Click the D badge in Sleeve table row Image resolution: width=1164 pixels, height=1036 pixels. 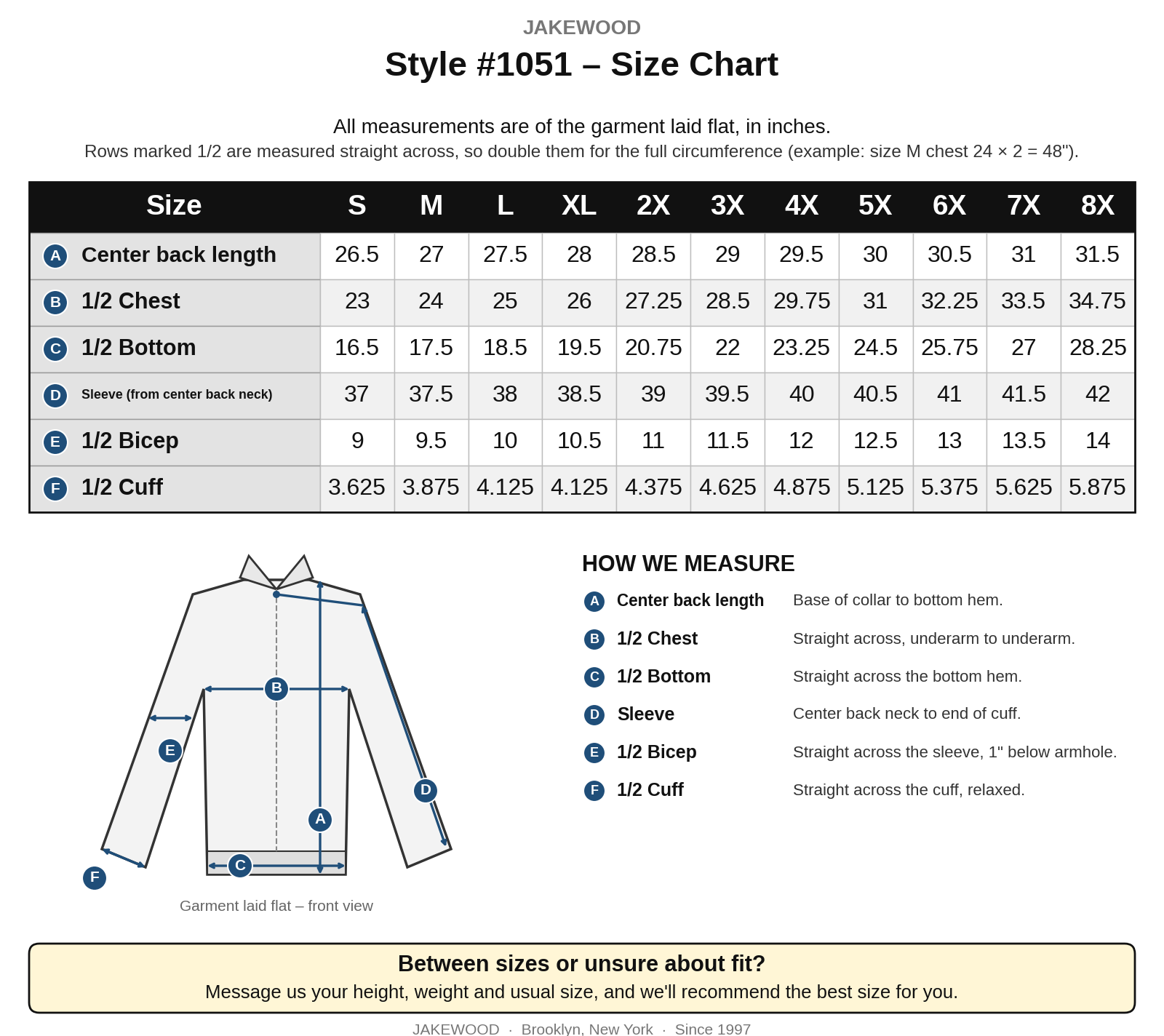[x=55, y=396]
